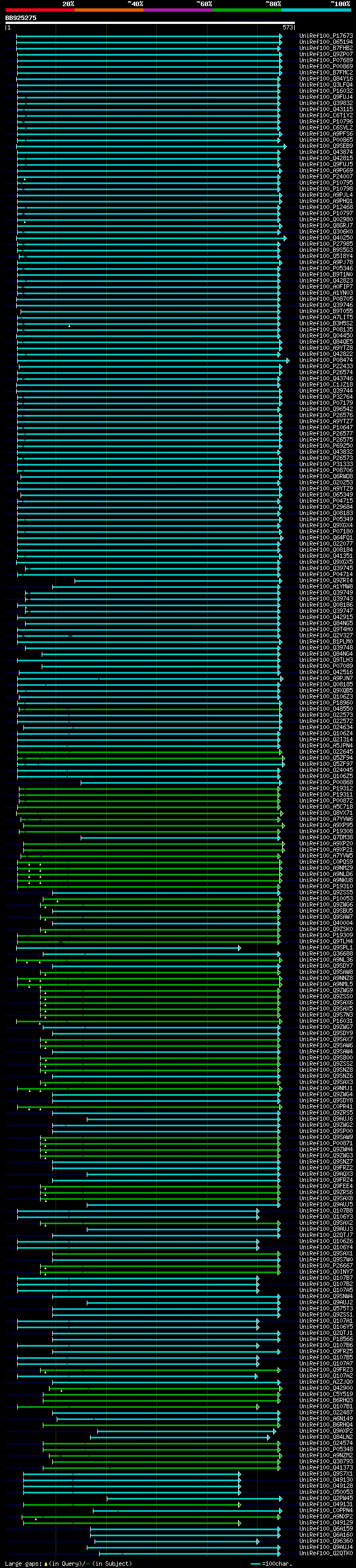Open the UniRef100_P05348 label
This screenshot has height=1568, width=356.
click(x=326, y=1450)
